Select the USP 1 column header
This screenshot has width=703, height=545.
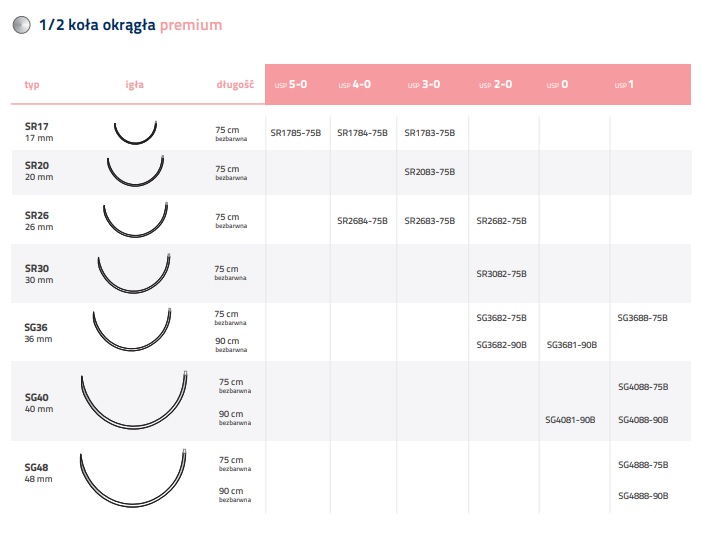[625, 85]
